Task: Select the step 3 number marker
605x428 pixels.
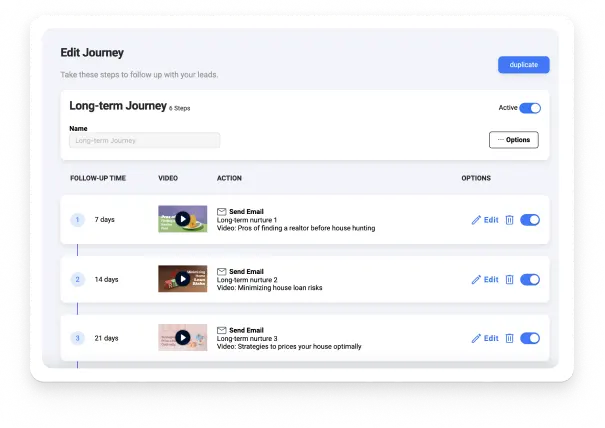Action: (x=77, y=338)
